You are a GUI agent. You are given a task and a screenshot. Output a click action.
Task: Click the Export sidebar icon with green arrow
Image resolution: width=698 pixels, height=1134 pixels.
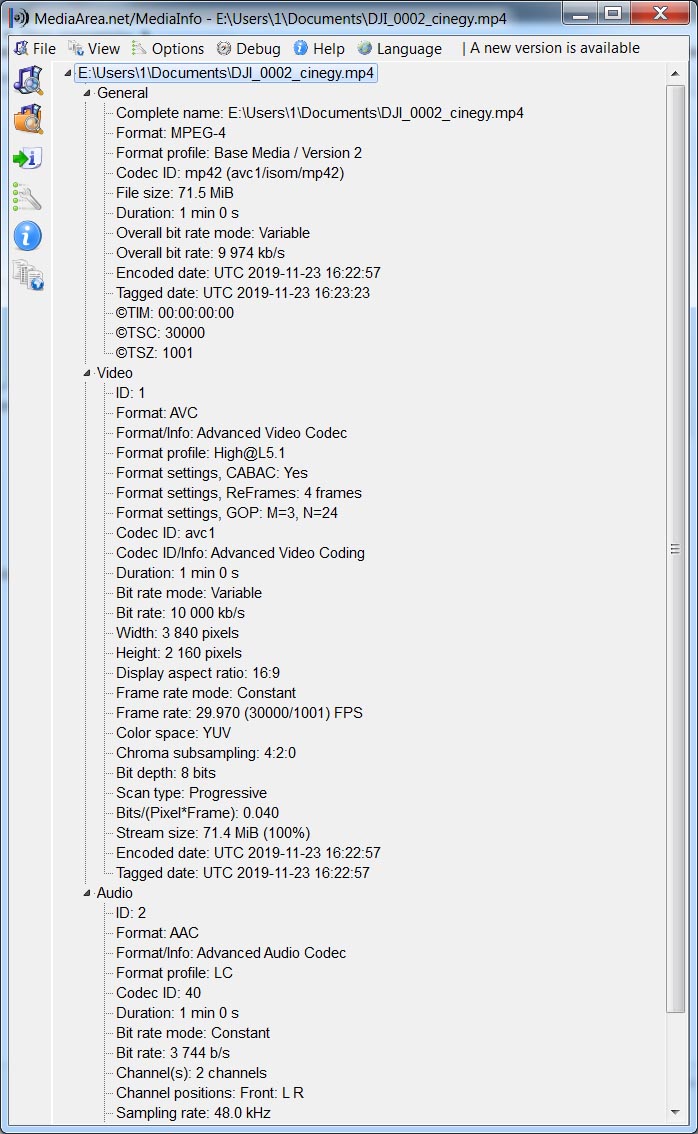tap(27, 158)
